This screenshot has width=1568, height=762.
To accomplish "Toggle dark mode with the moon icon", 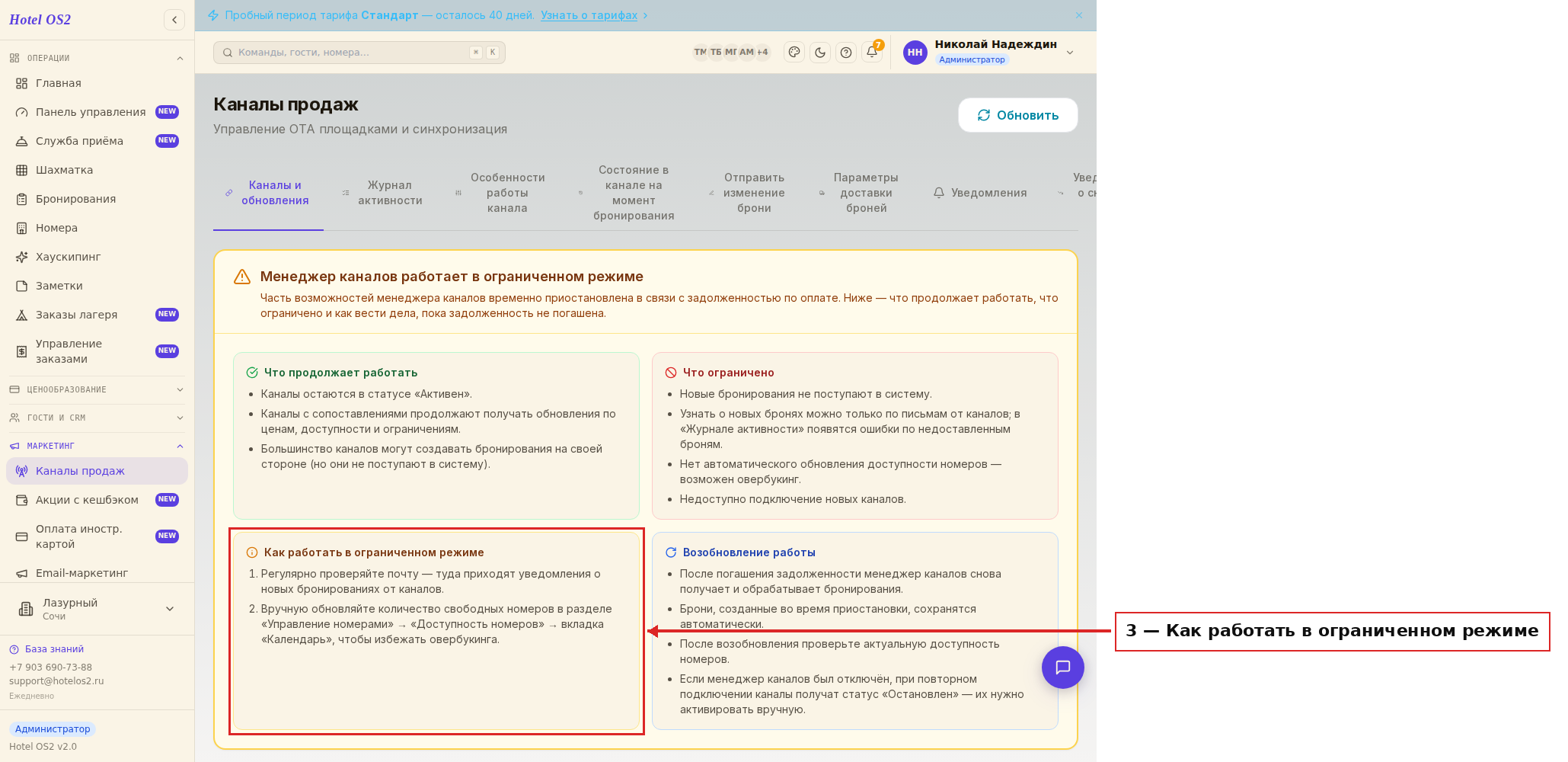I will click(x=820, y=53).
